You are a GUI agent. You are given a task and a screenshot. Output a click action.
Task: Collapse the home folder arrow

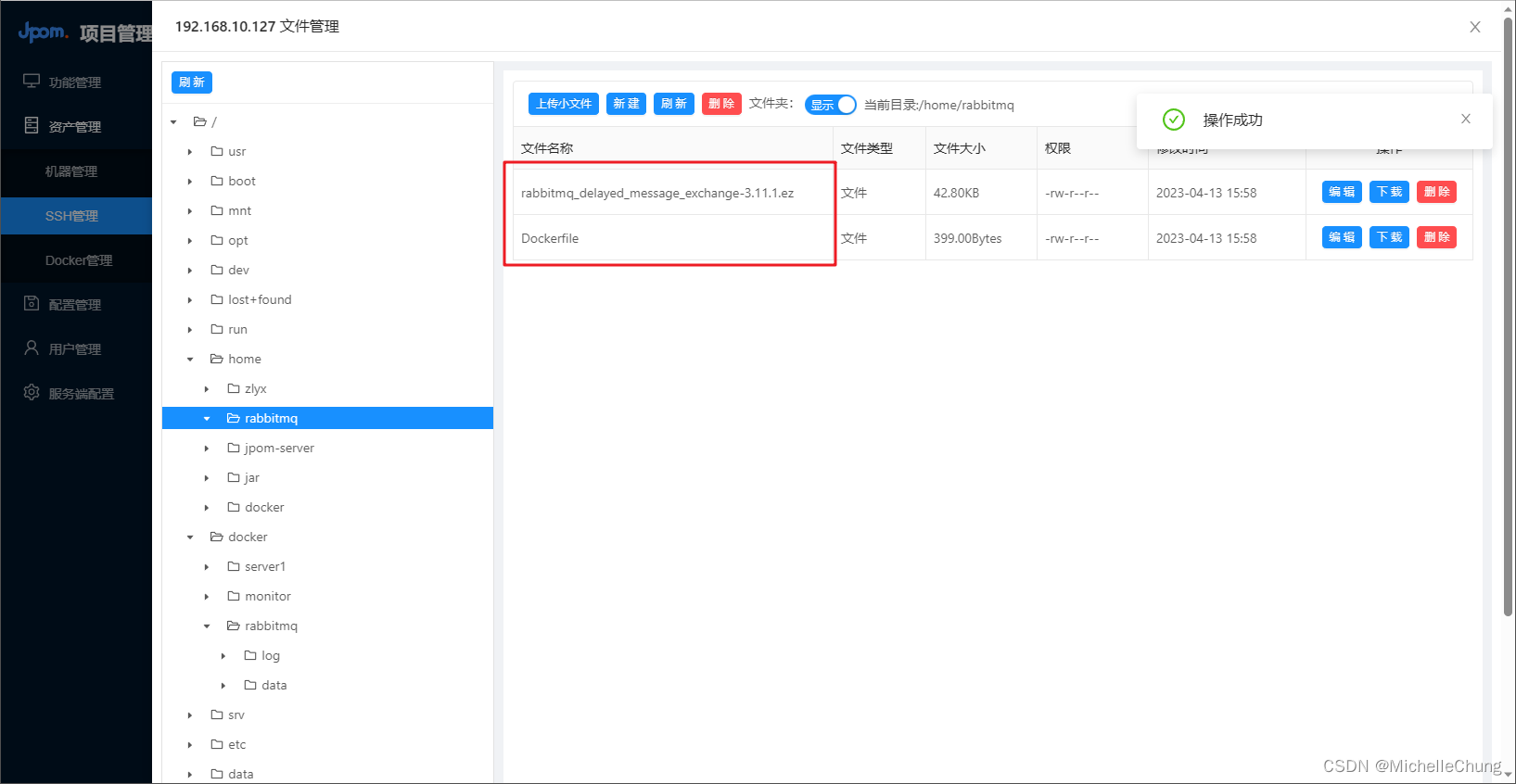click(x=190, y=359)
